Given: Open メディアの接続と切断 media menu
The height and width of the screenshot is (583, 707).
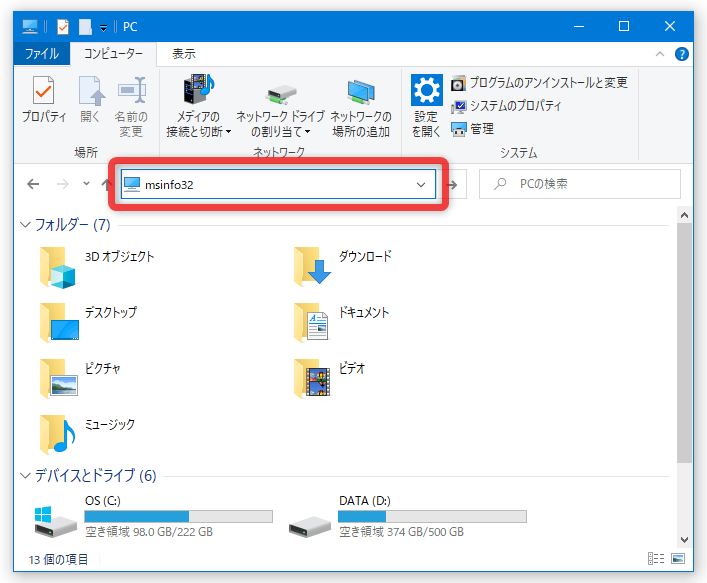Looking at the screenshot, I should point(198,107).
